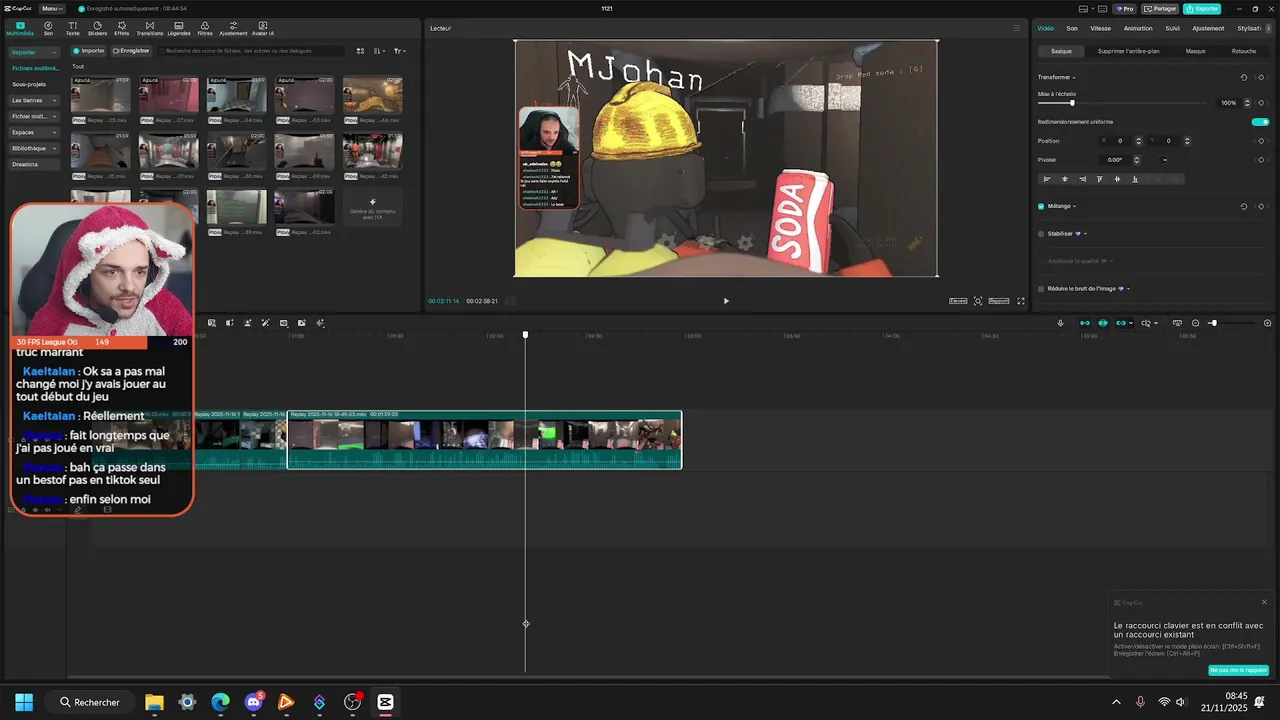Switch media grid view layout icon
This screenshot has height=720, width=1280.
(x=361, y=51)
